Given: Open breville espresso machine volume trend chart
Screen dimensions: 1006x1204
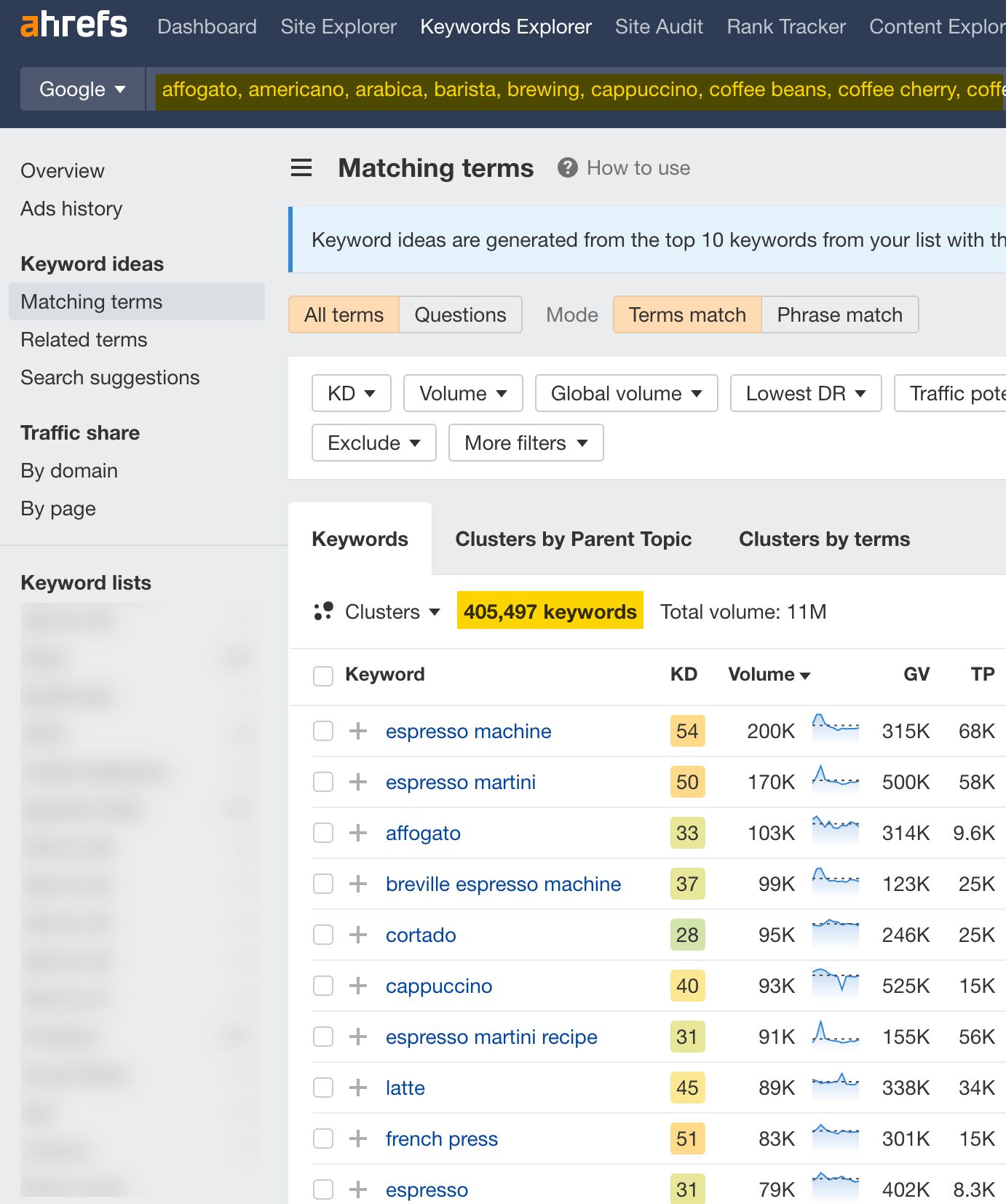Looking at the screenshot, I should point(836,880).
